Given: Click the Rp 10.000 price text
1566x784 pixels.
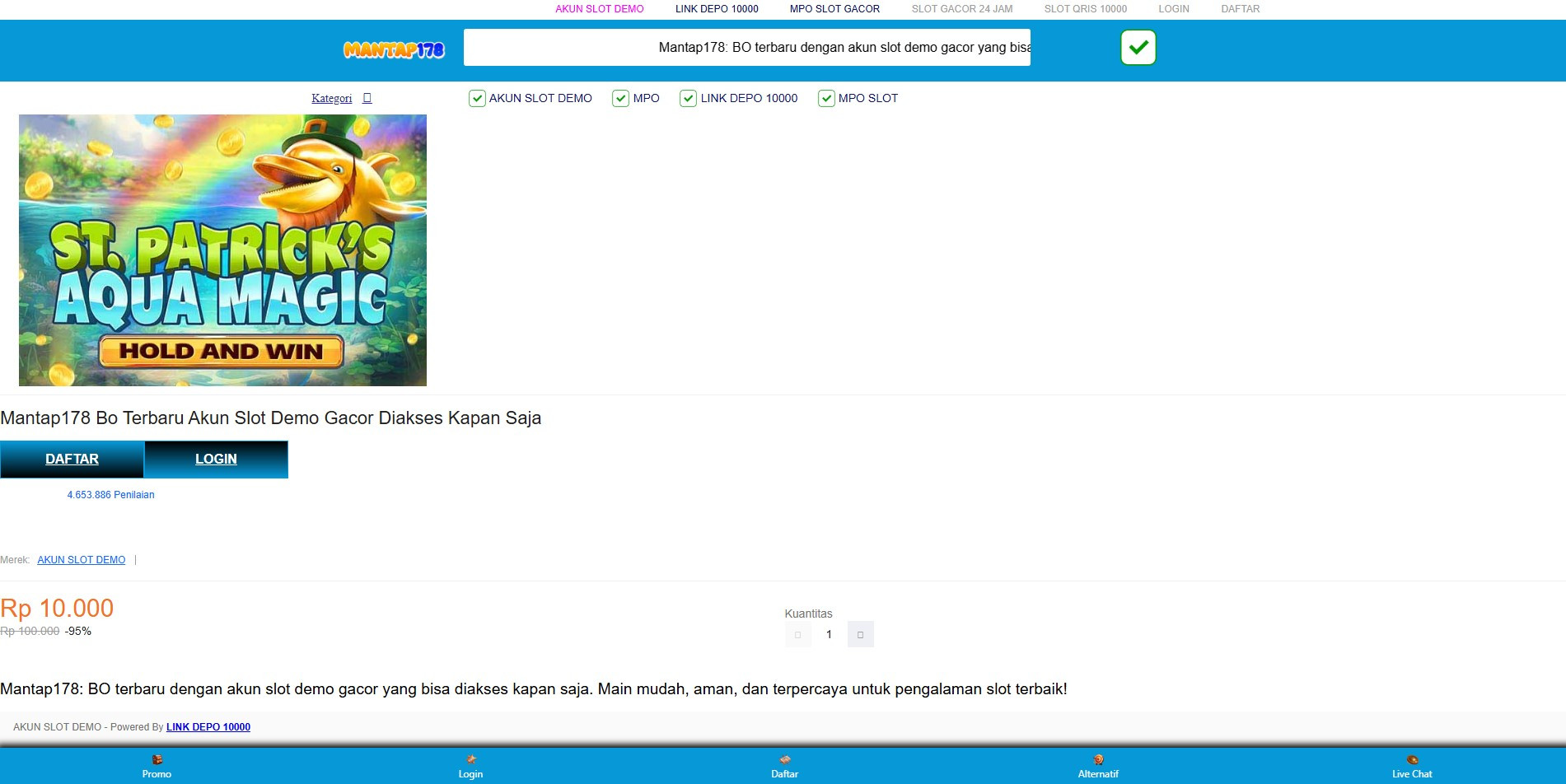Looking at the screenshot, I should pos(57,608).
